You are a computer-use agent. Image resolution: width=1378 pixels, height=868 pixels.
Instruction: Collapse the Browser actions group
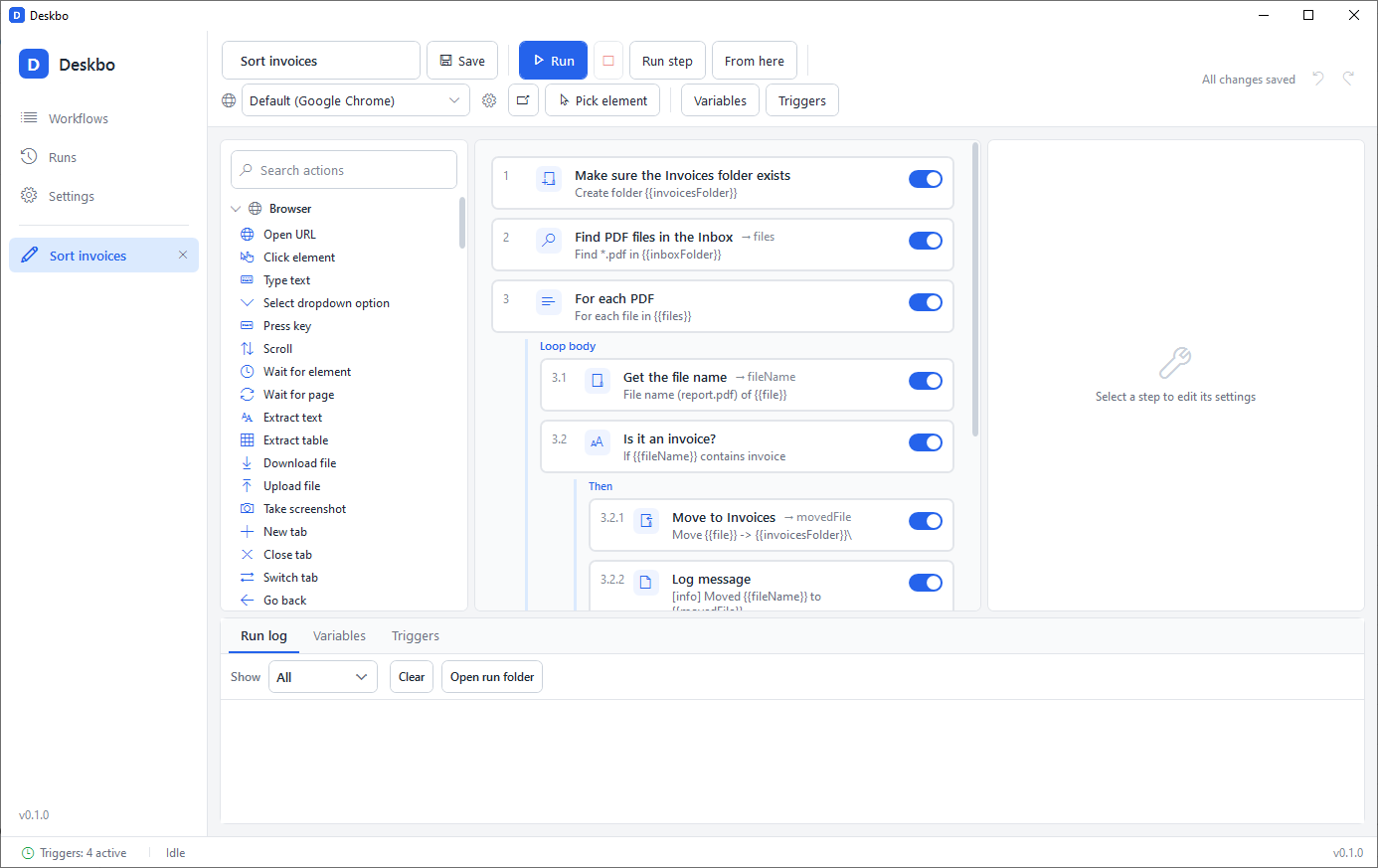click(x=236, y=209)
